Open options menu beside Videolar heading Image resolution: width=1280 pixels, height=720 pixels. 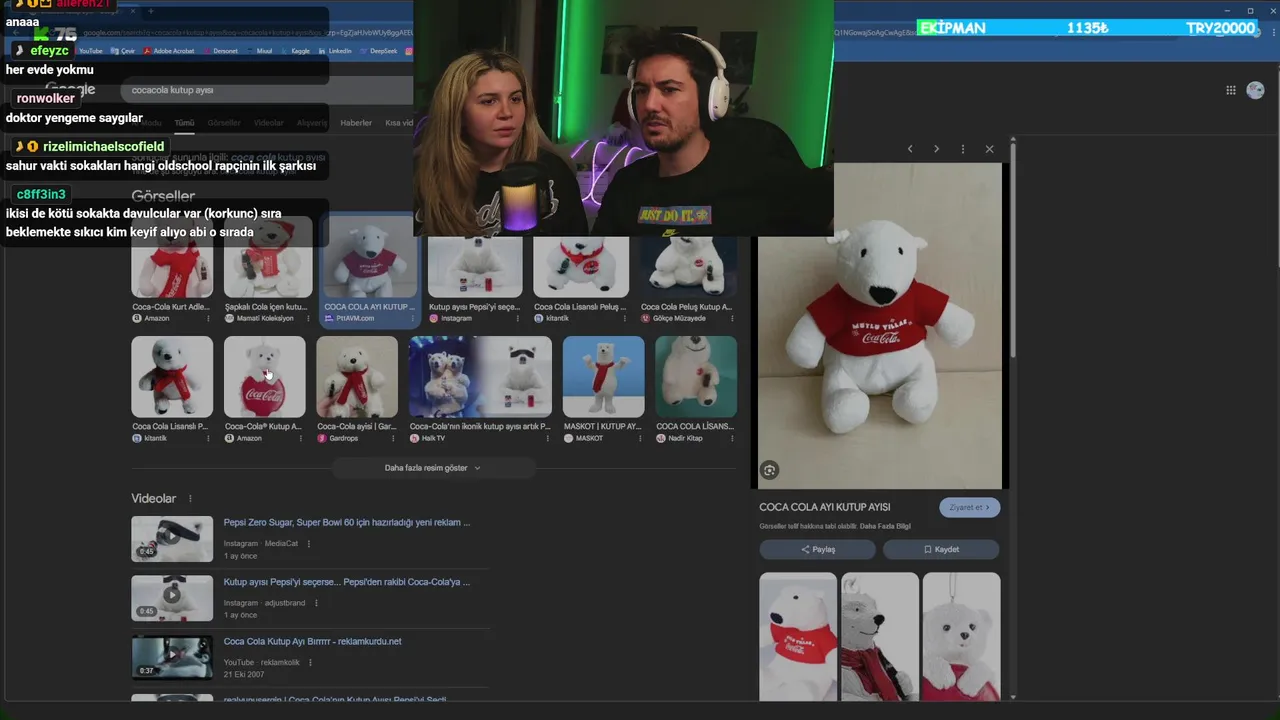[x=190, y=499]
